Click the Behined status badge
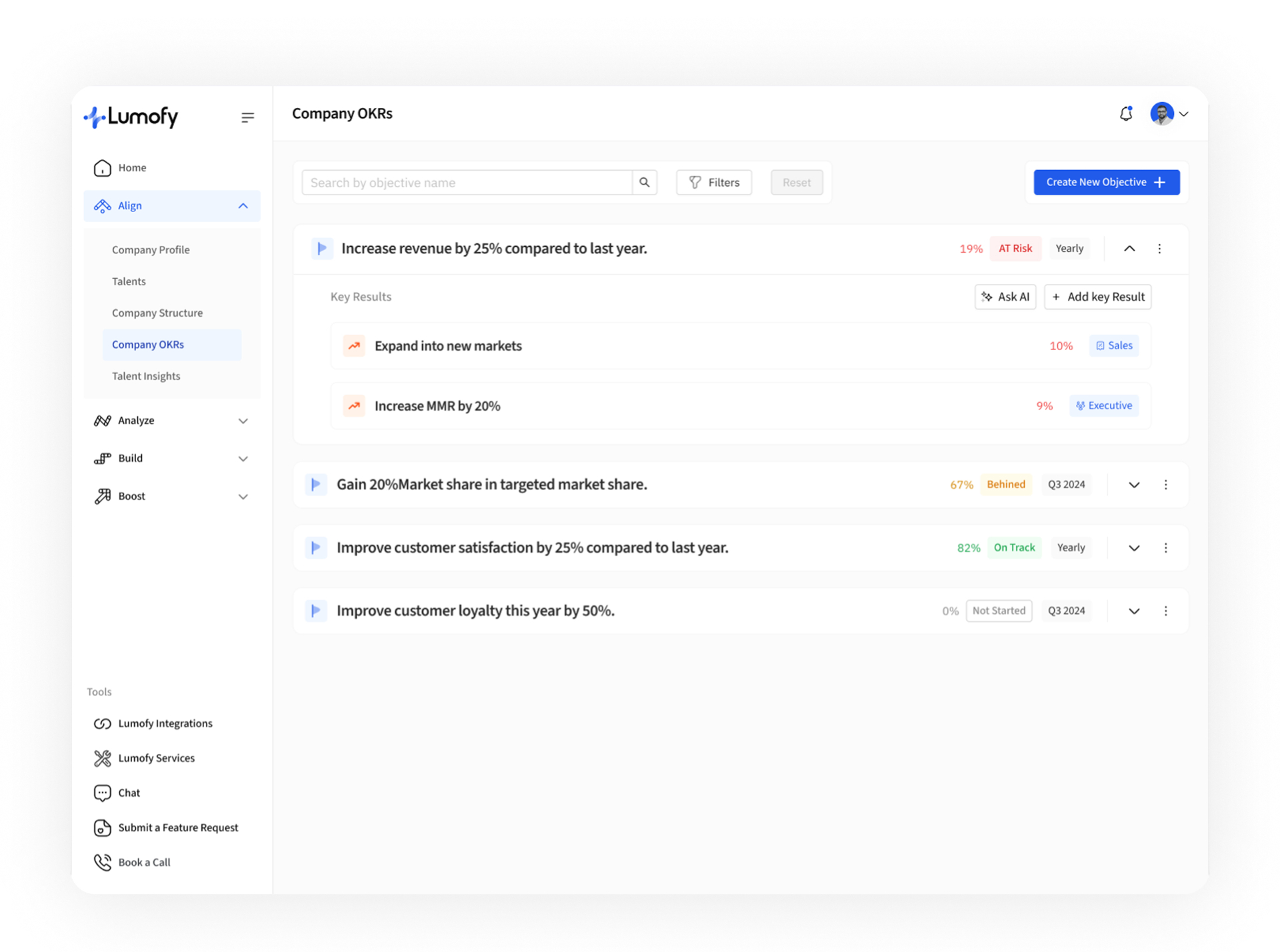Screen dimensions: 1280x952 (x=1006, y=485)
